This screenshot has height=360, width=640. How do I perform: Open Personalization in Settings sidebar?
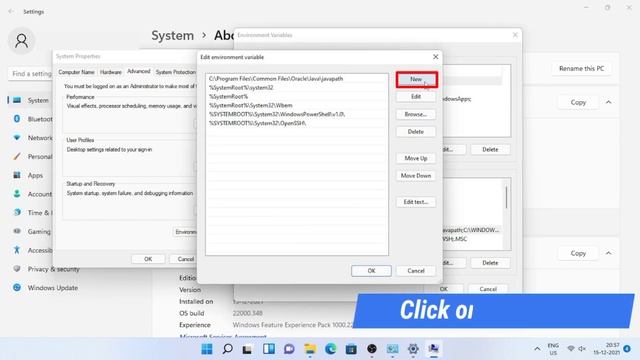point(31,157)
